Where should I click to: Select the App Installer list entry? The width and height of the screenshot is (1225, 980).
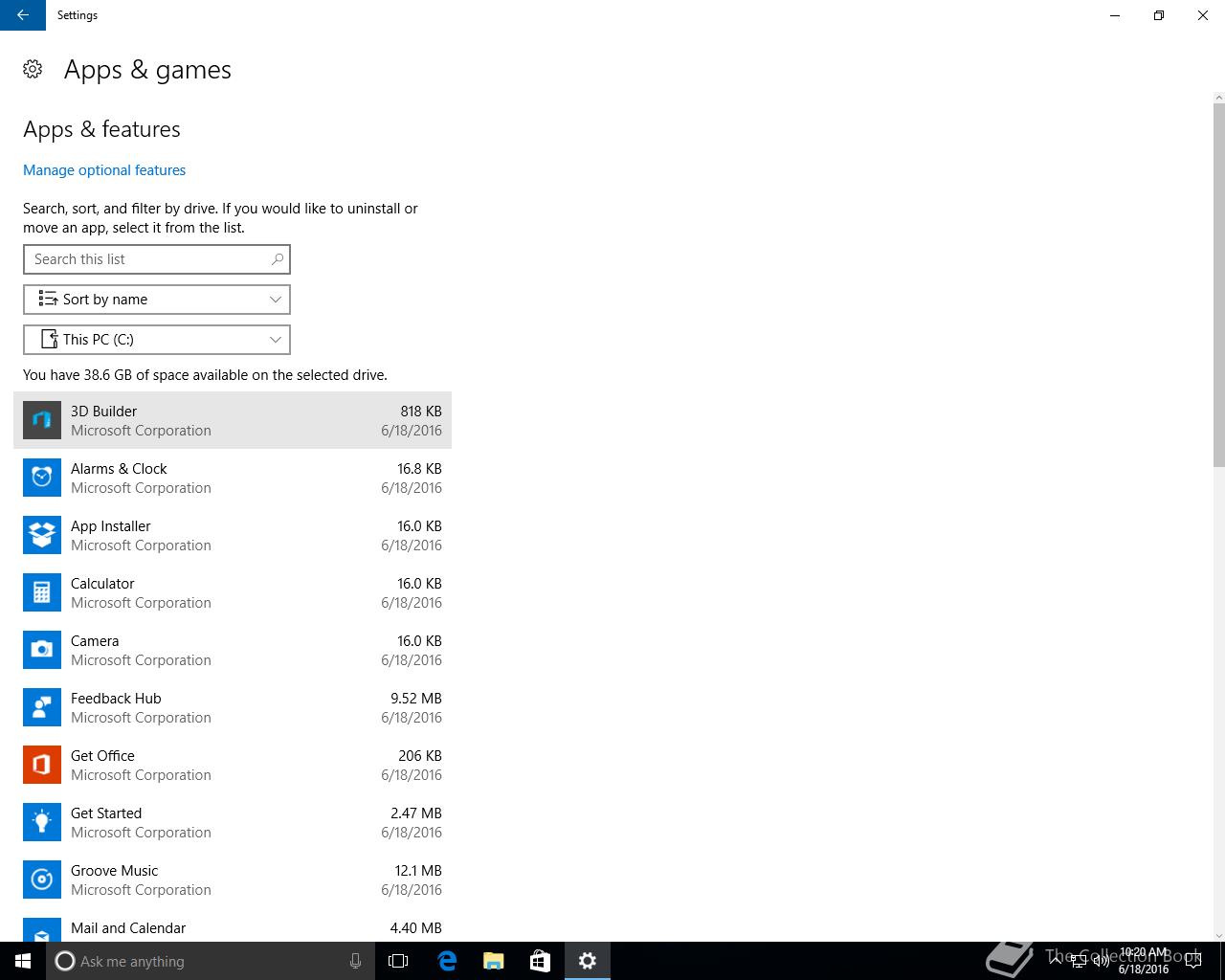[233, 535]
